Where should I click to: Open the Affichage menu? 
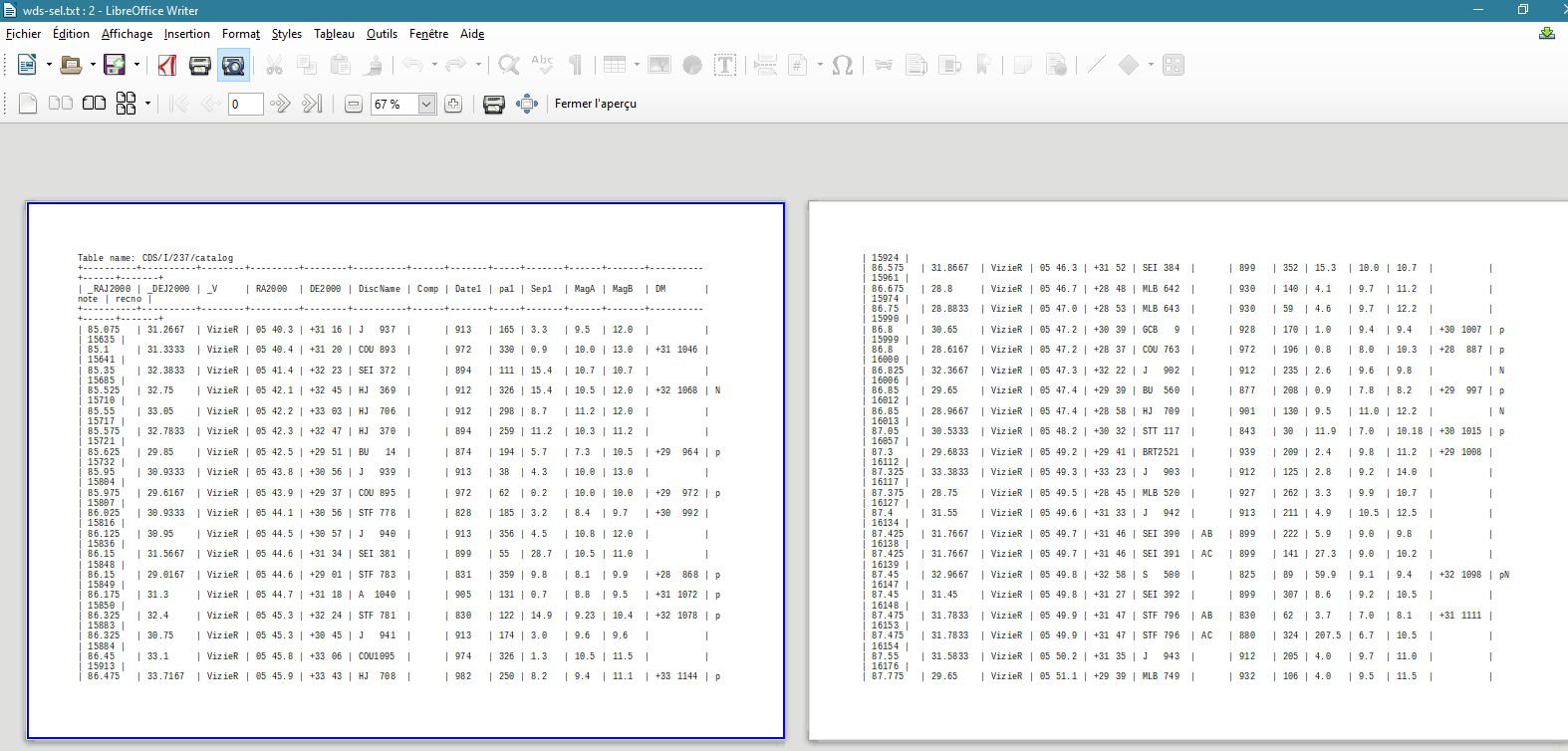128,34
